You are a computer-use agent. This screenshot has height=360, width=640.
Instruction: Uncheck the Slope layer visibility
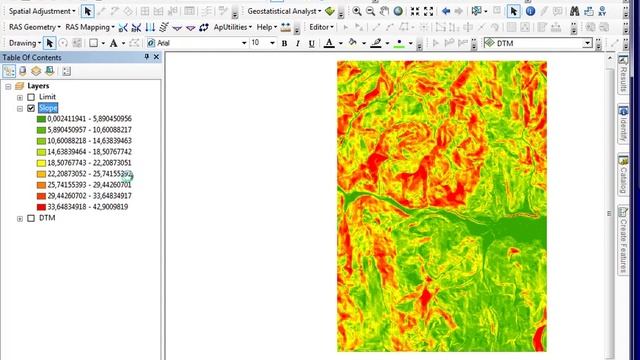point(31,108)
